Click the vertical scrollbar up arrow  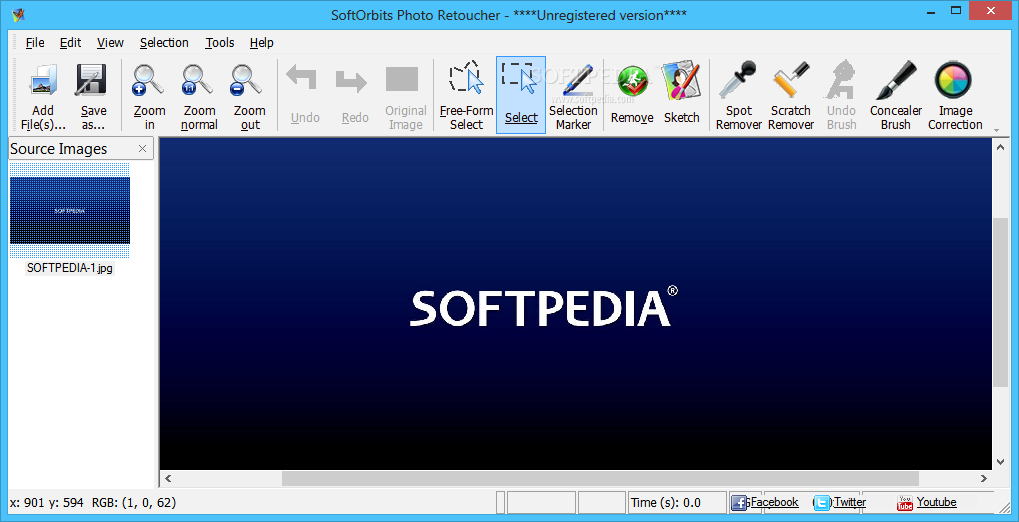point(1001,147)
